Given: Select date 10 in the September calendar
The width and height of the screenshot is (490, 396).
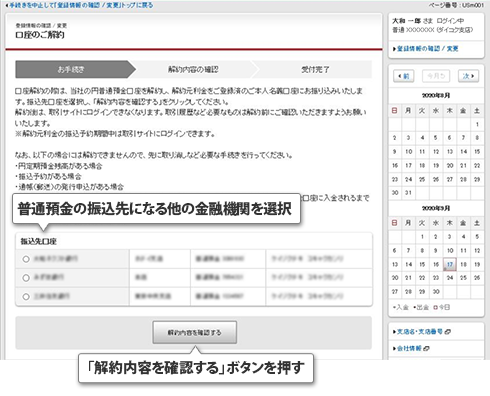Looking at the screenshot, I should pos(450,251).
